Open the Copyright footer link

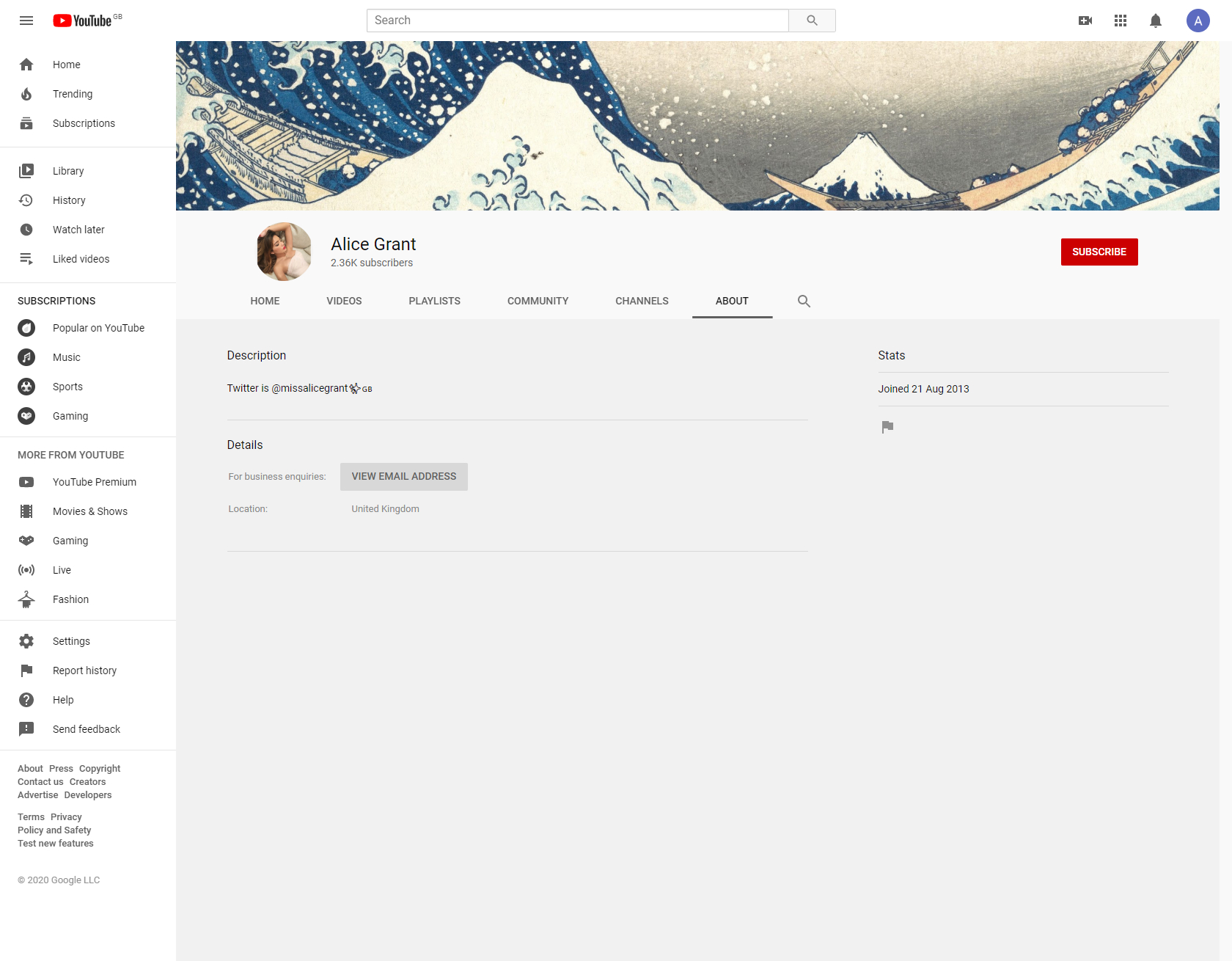pyautogui.click(x=100, y=769)
